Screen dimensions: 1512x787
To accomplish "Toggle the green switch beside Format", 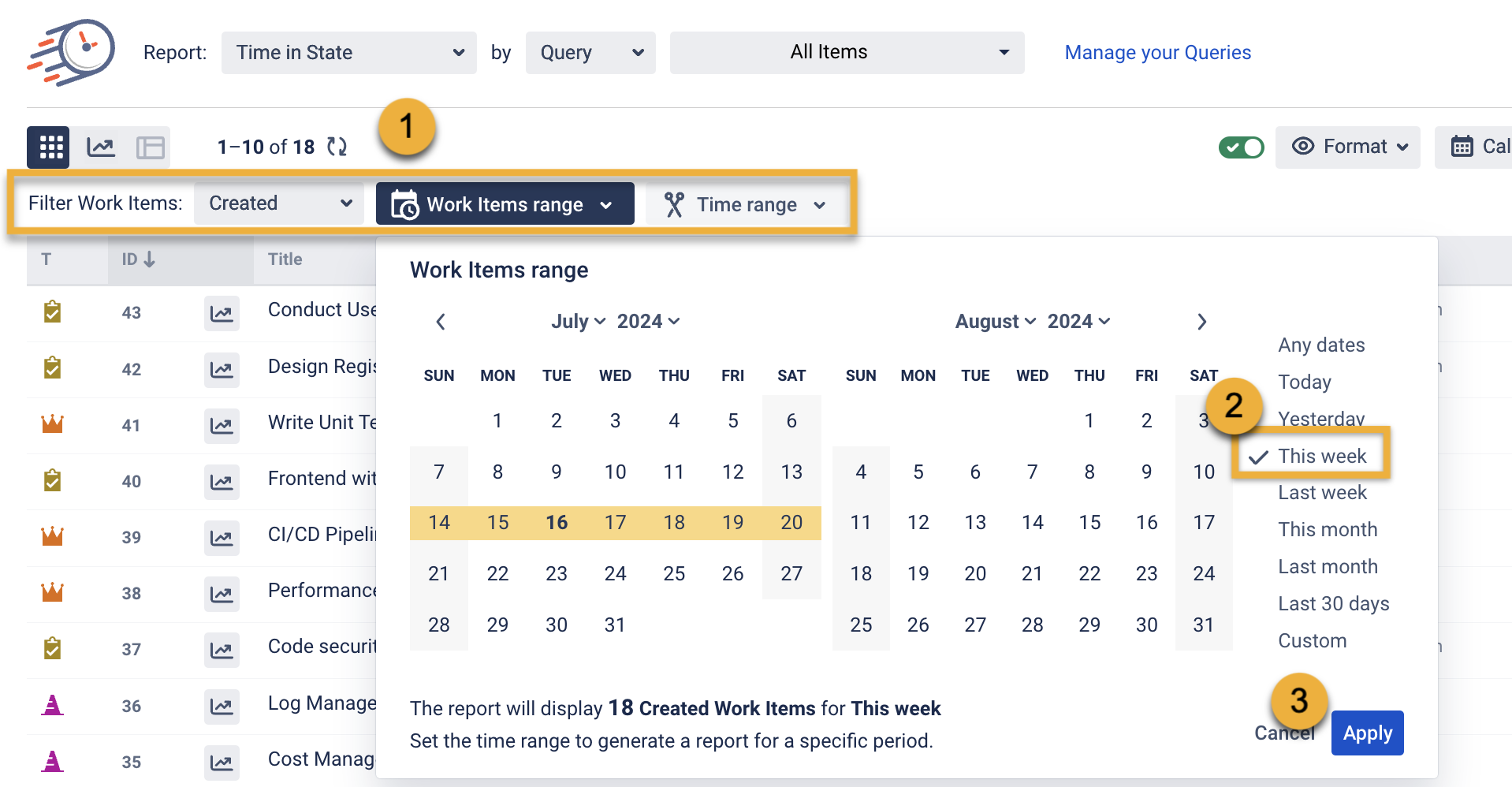I will (x=1241, y=147).
